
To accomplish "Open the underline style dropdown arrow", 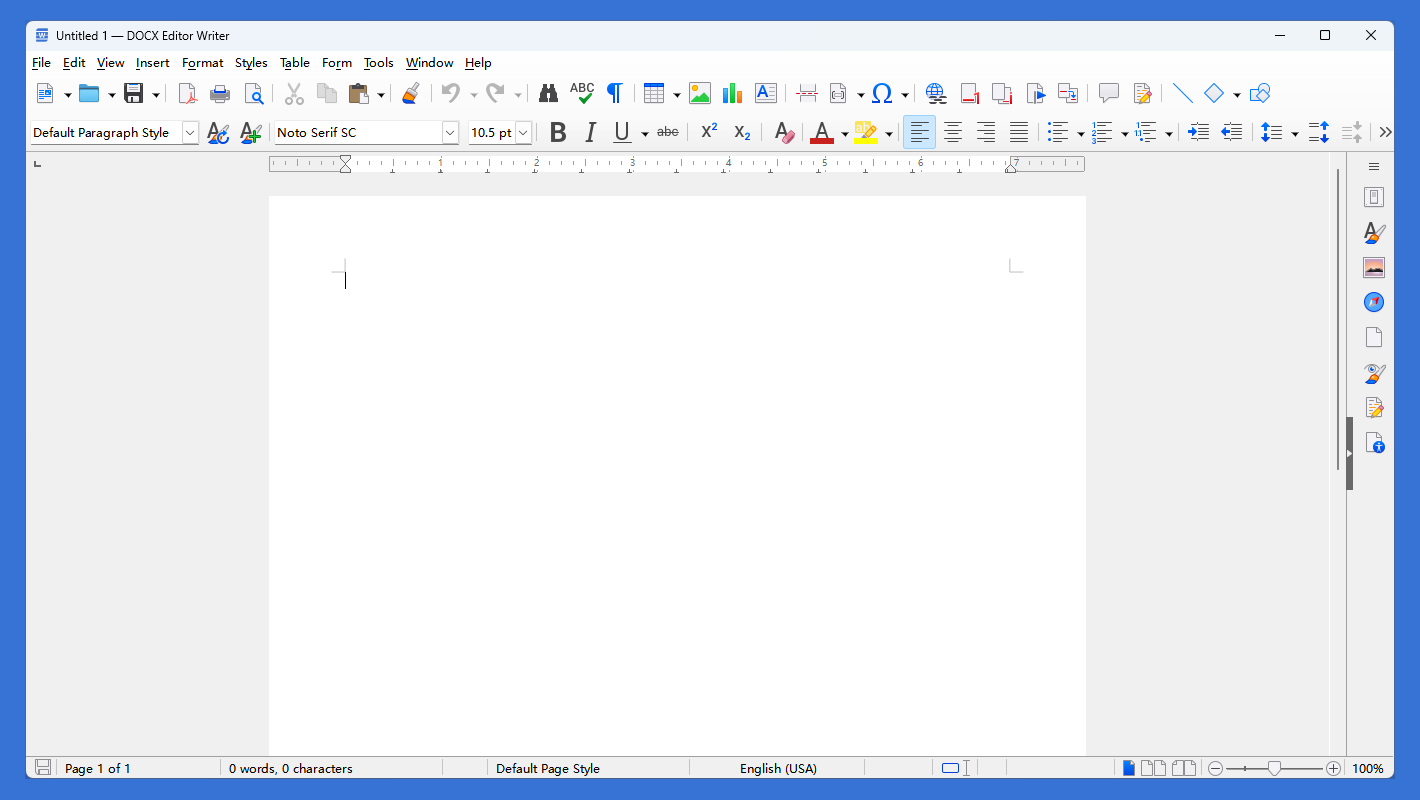I will tap(645, 133).
